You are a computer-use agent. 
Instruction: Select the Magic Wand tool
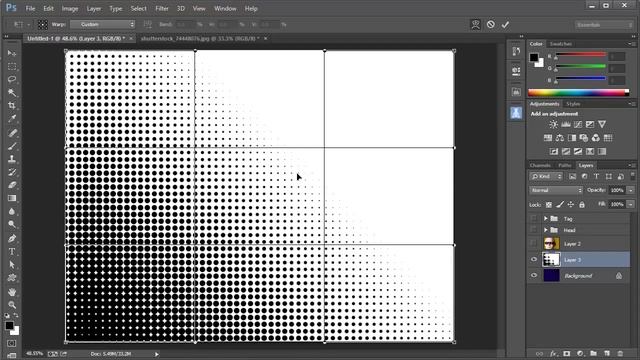pos(12,93)
